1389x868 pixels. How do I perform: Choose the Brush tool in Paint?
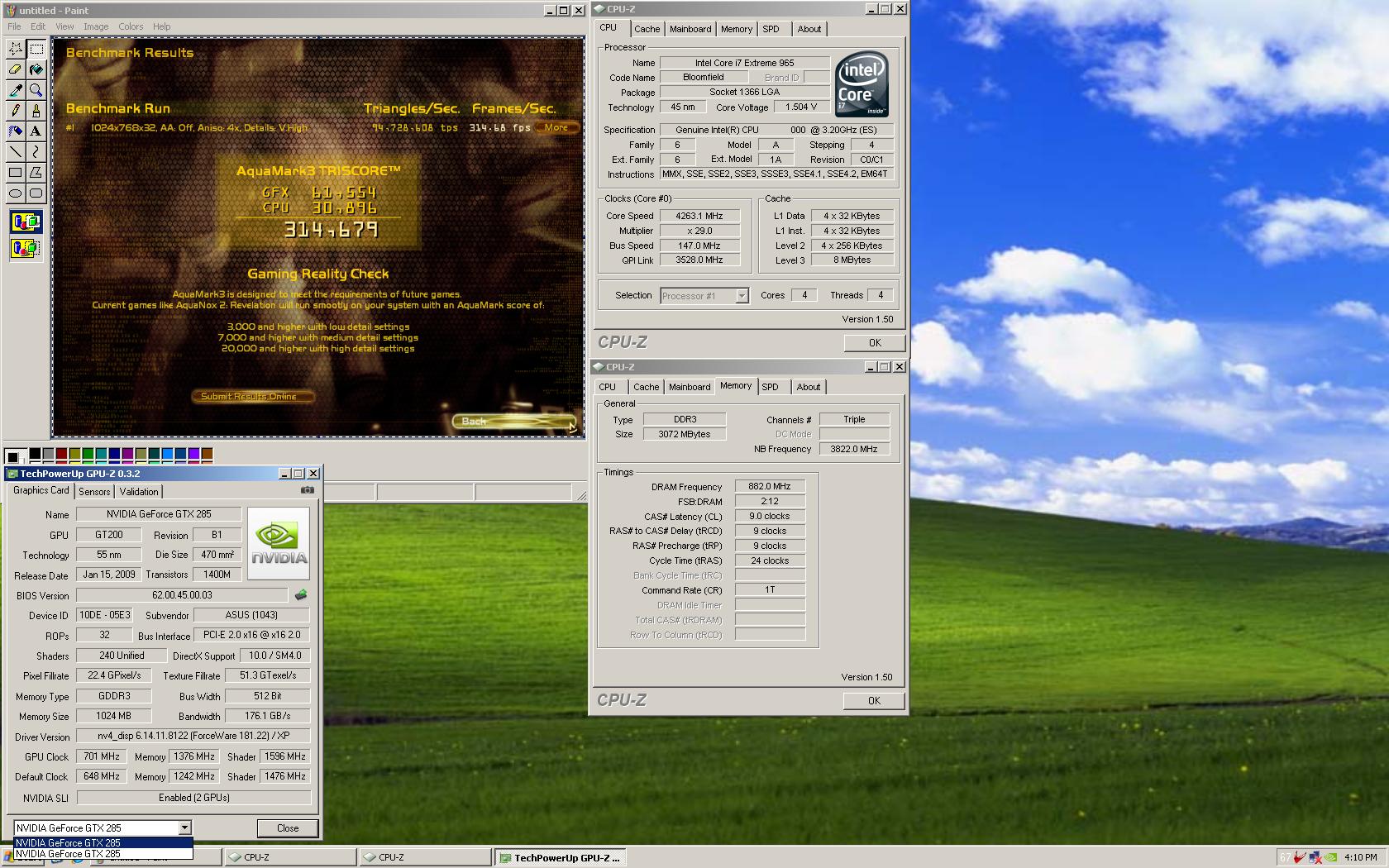(x=36, y=111)
